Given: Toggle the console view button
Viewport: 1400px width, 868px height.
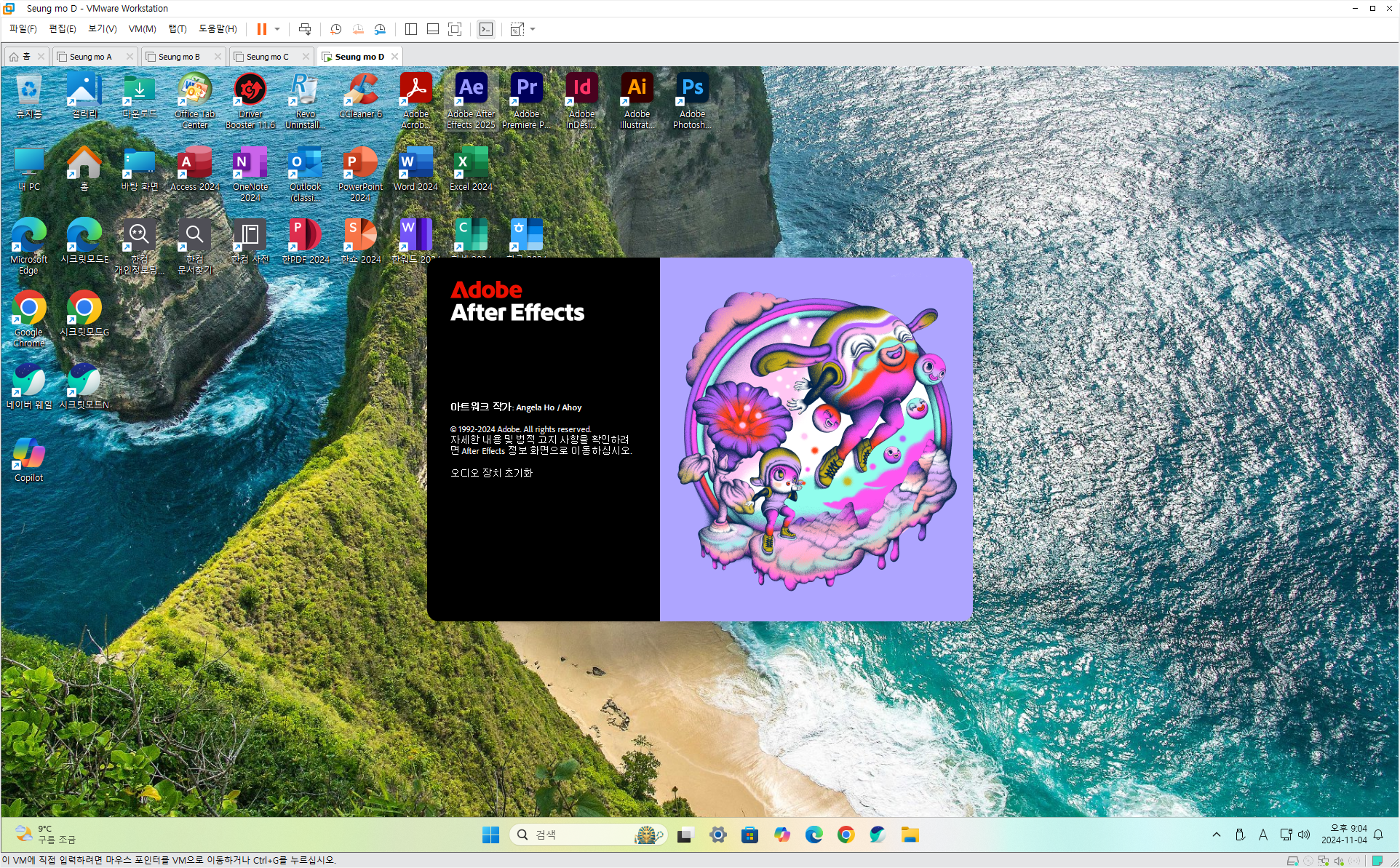Looking at the screenshot, I should pos(486,29).
